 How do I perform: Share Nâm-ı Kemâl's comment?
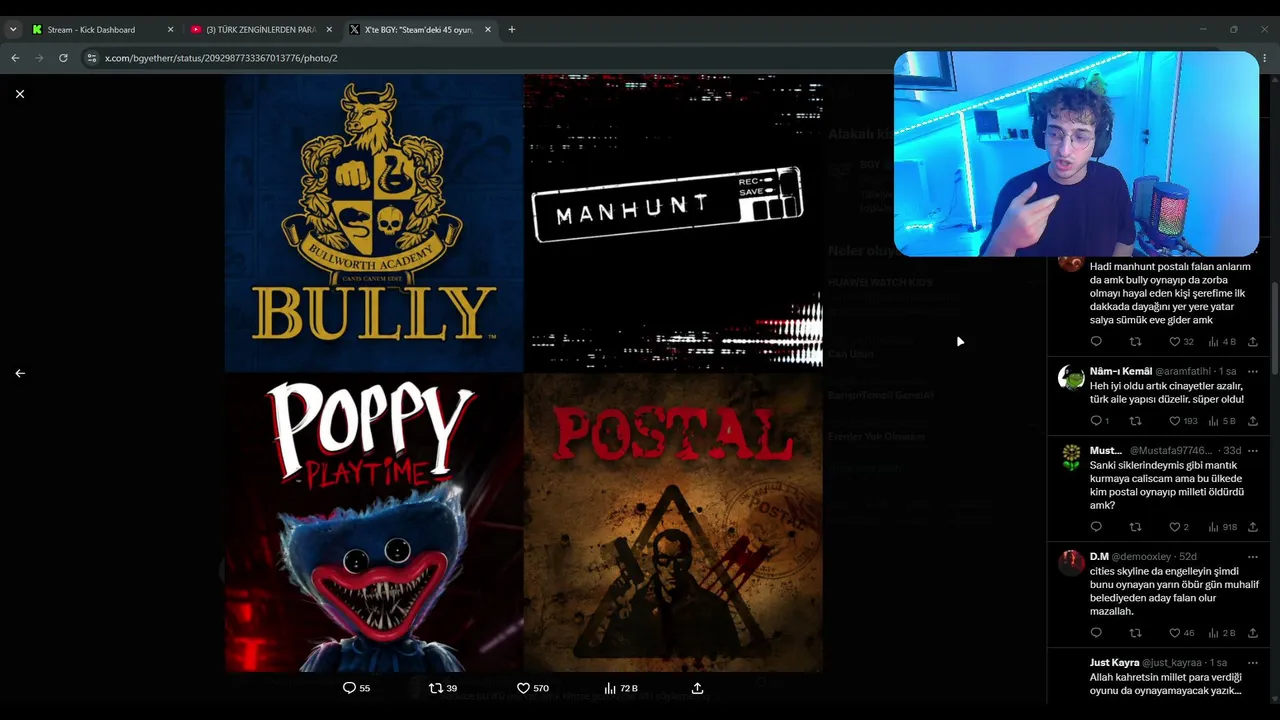pyautogui.click(x=1252, y=421)
